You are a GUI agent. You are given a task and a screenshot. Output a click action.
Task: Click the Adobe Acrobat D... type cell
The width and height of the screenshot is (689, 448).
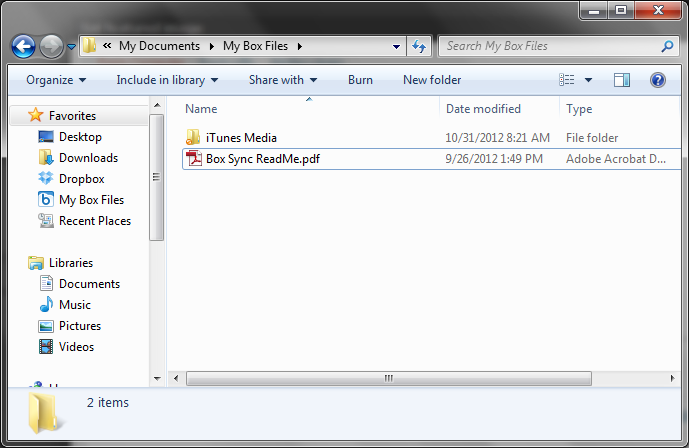tap(616, 159)
